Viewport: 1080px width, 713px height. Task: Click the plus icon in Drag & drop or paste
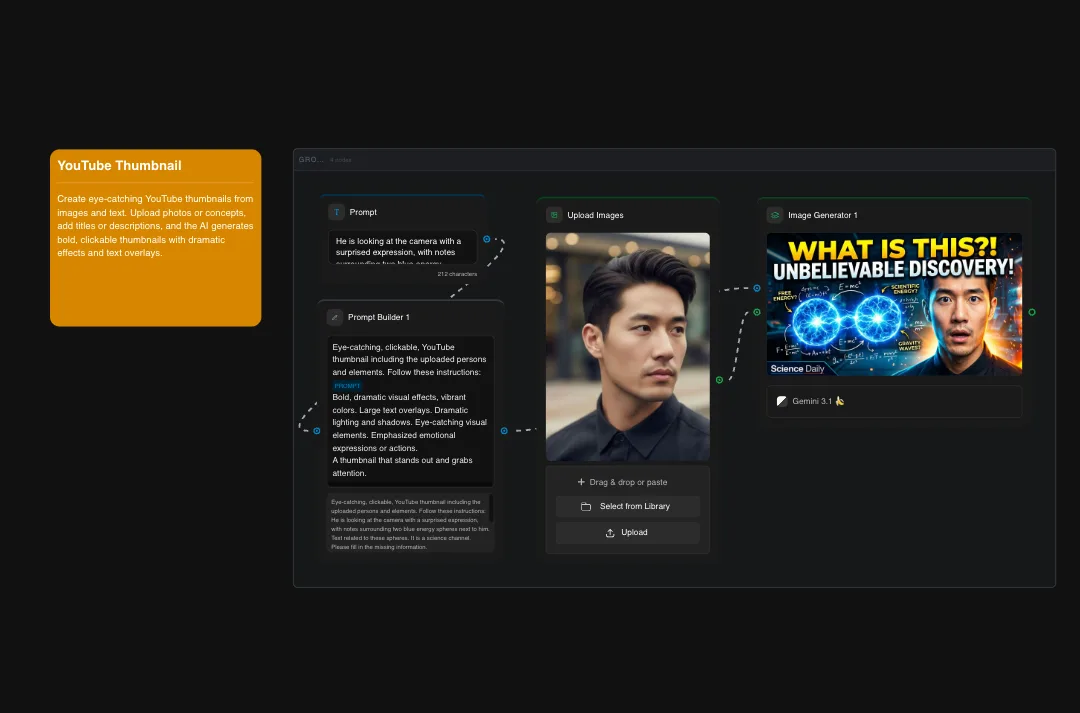click(x=582, y=482)
